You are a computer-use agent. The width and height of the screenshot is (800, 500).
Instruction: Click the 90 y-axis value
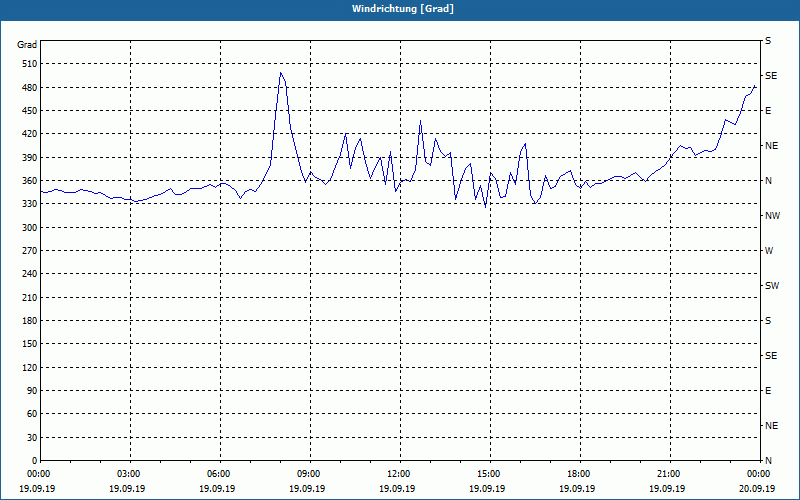tap(32, 391)
